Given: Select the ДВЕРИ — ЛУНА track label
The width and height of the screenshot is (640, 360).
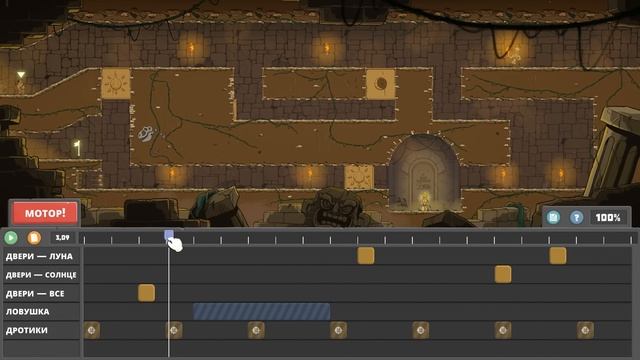Looking at the screenshot, I should [x=39, y=256].
